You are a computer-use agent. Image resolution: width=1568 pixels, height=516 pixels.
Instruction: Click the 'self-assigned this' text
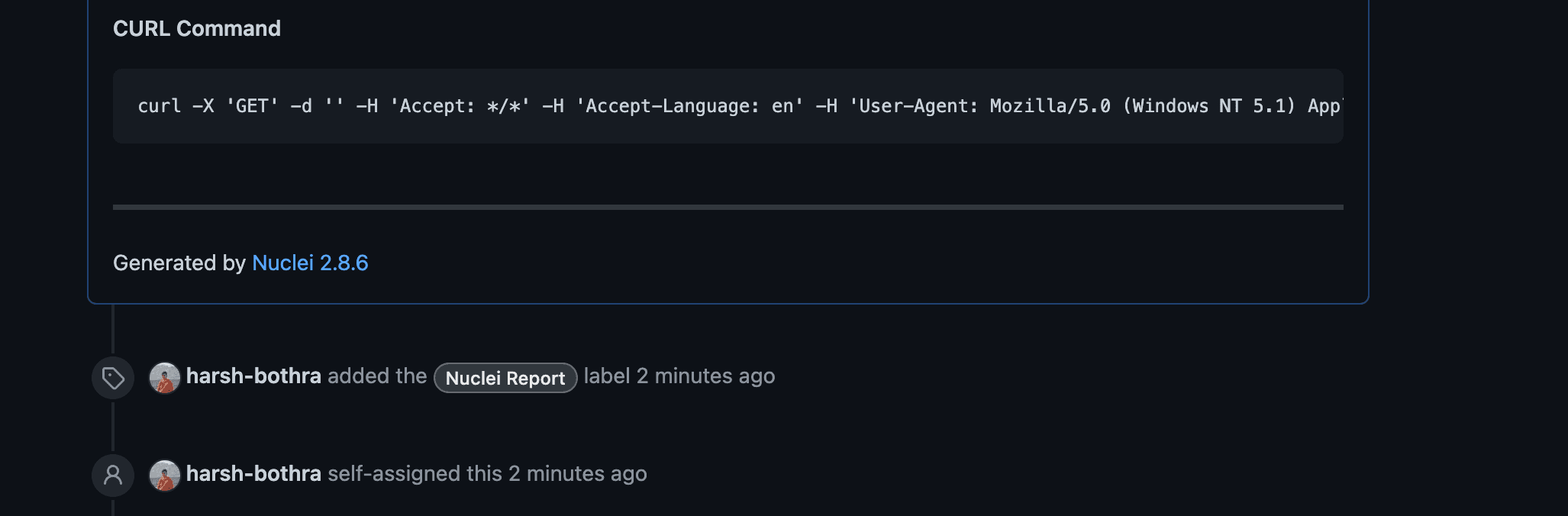[415, 474]
